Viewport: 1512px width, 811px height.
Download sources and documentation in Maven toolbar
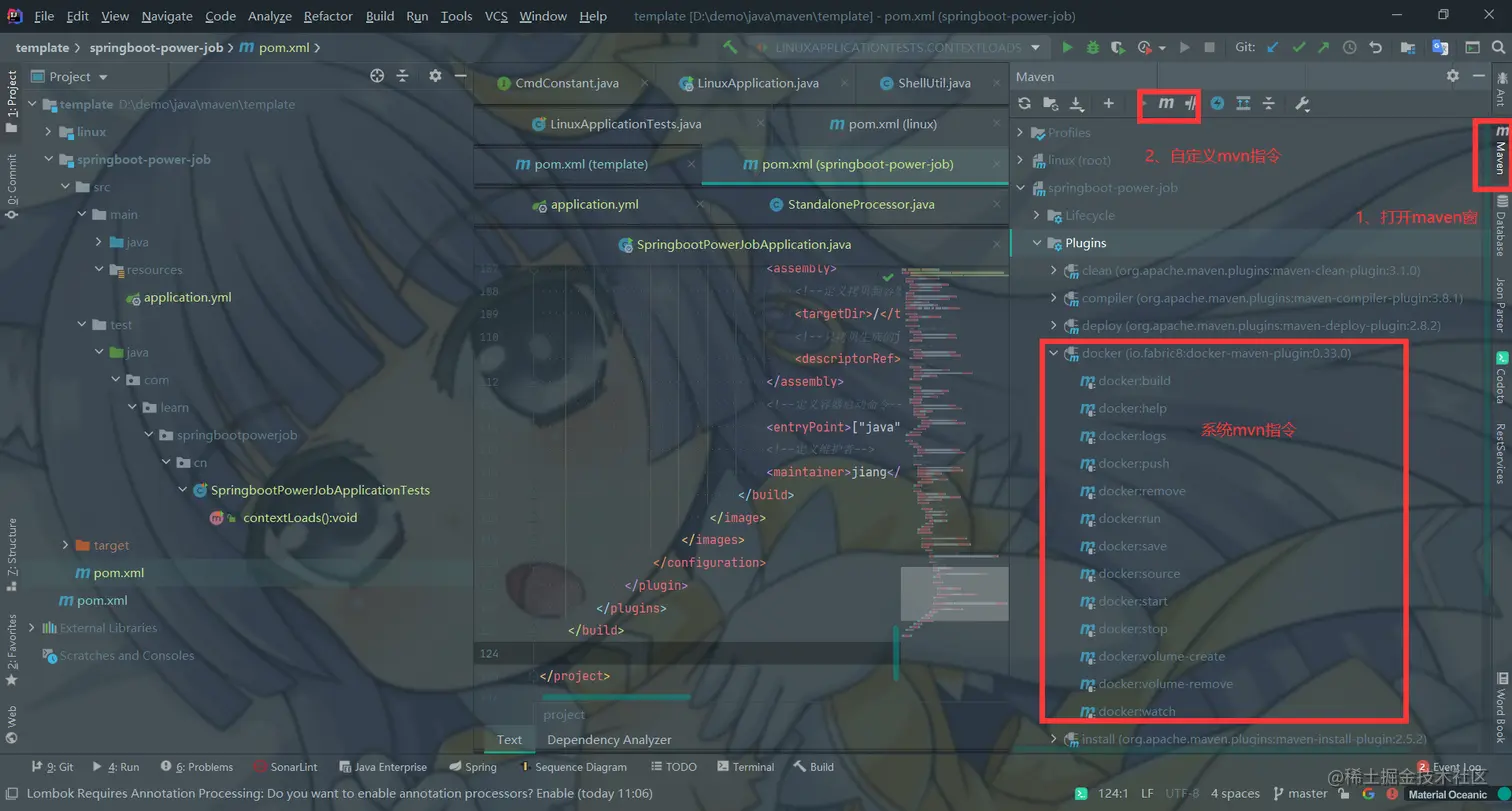1077,103
